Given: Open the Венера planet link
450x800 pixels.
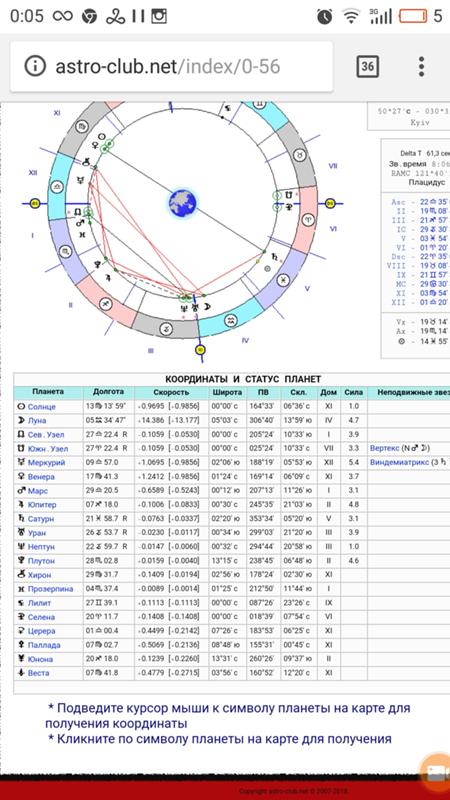Looking at the screenshot, I should 41,477.
